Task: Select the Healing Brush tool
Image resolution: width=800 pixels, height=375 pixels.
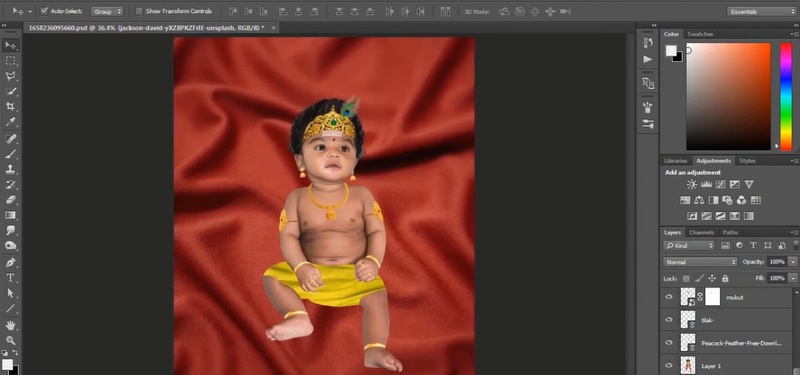Action: [10, 138]
